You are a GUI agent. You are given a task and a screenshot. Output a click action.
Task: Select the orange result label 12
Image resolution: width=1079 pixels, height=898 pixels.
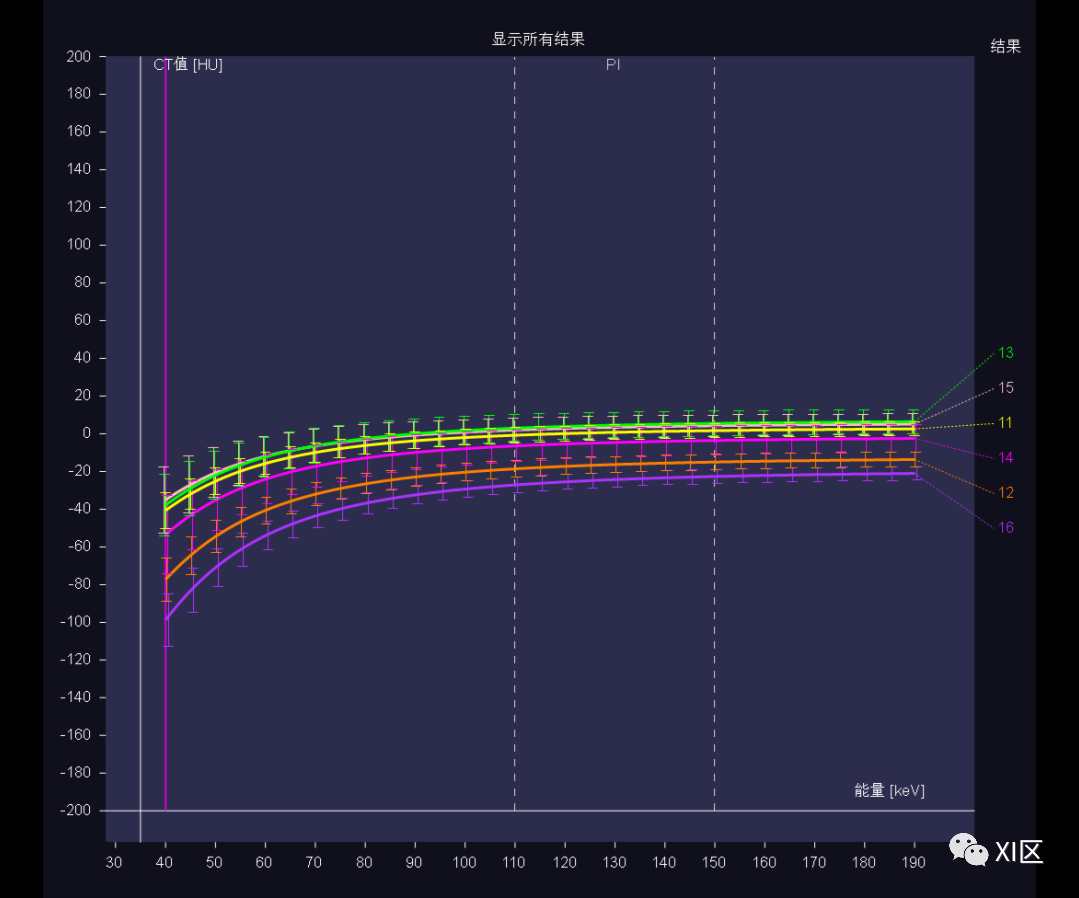point(1005,493)
